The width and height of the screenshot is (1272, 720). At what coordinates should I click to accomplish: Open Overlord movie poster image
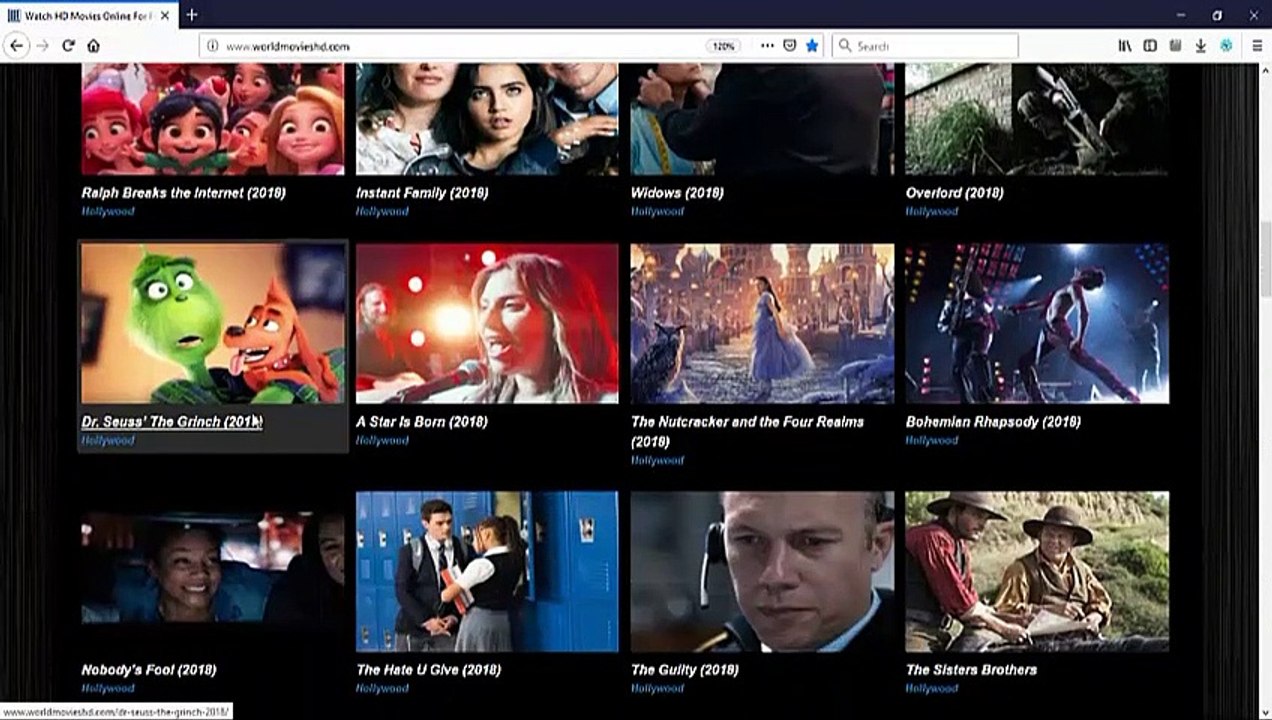pos(1037,119)
